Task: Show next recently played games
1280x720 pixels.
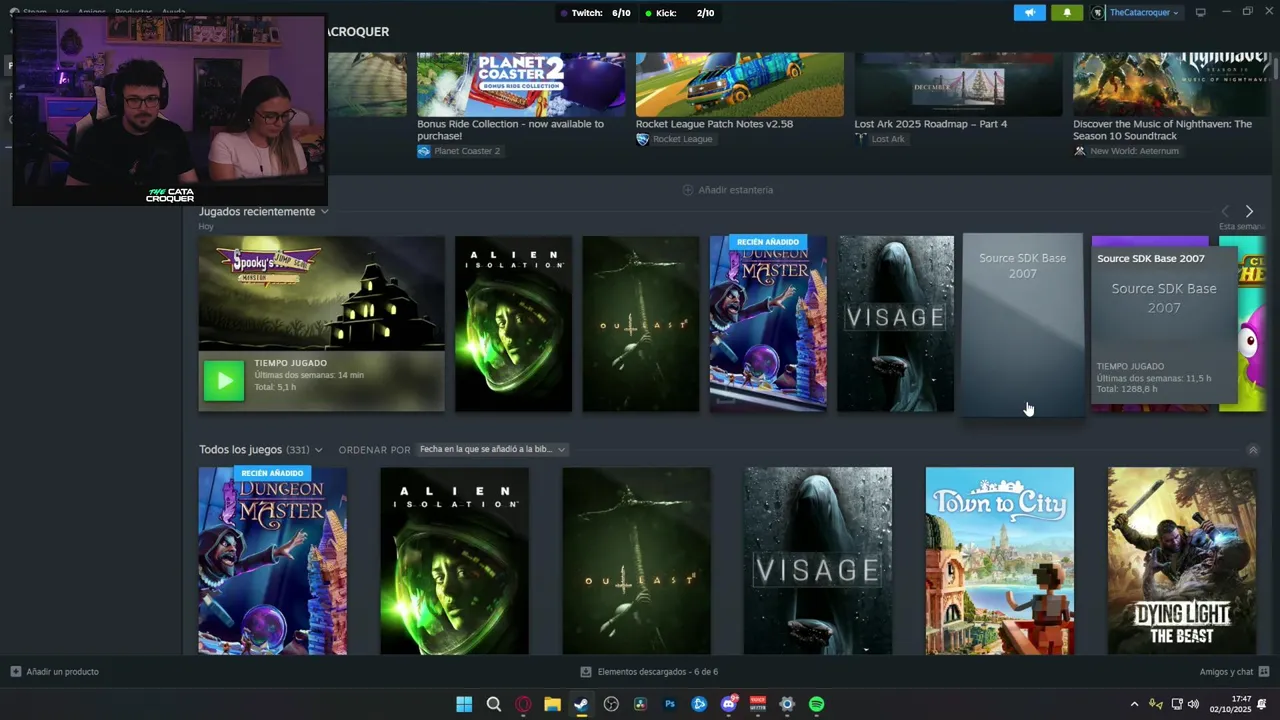Action: click(x=1249, y=212)
